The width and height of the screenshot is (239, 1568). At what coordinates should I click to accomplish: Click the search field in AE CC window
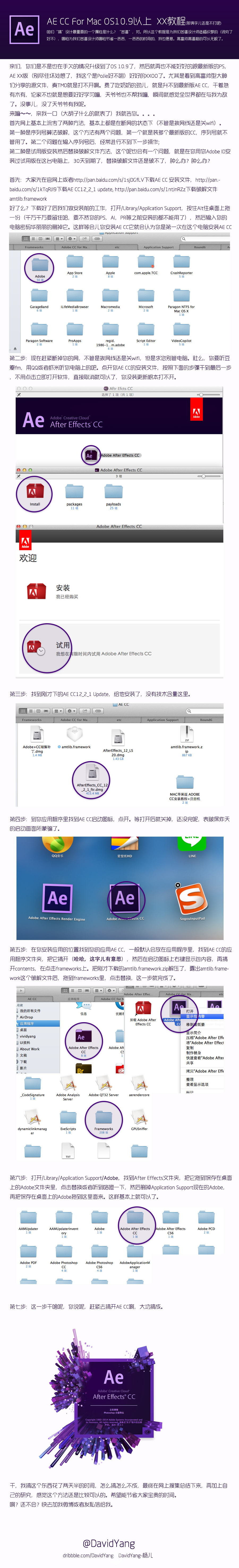point(204,711)
